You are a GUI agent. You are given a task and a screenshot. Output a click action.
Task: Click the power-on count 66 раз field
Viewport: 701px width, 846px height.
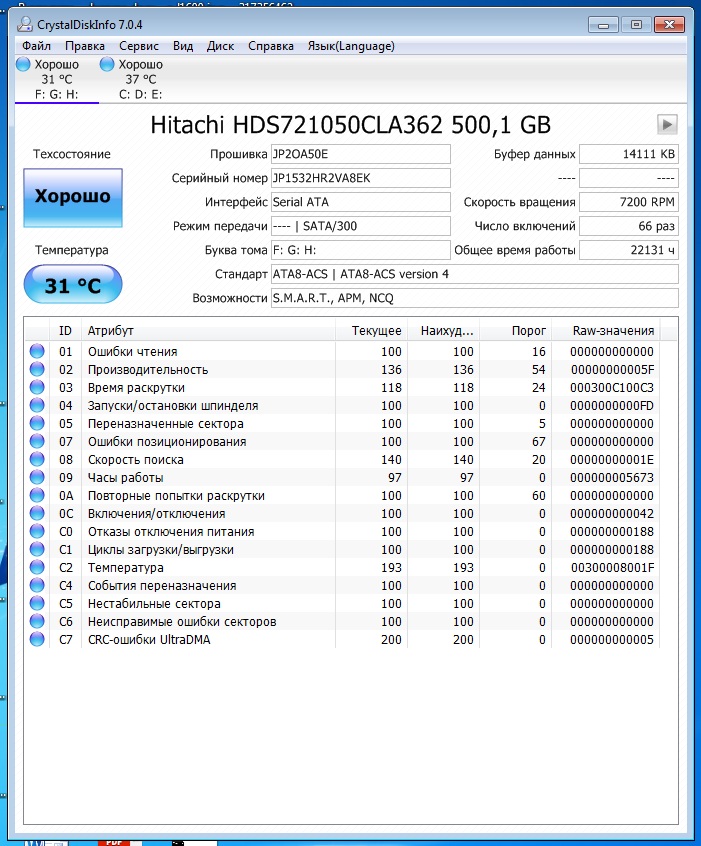629,226
